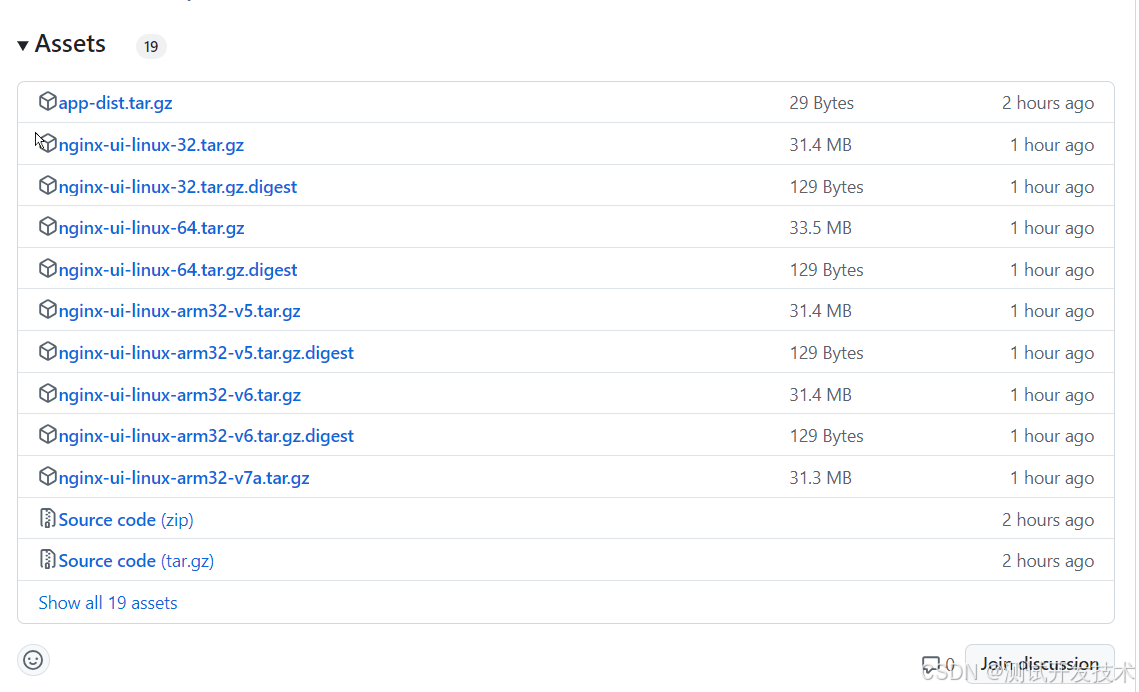
Task: Click the Join discussion button
Action: [x=1039, y=664]
